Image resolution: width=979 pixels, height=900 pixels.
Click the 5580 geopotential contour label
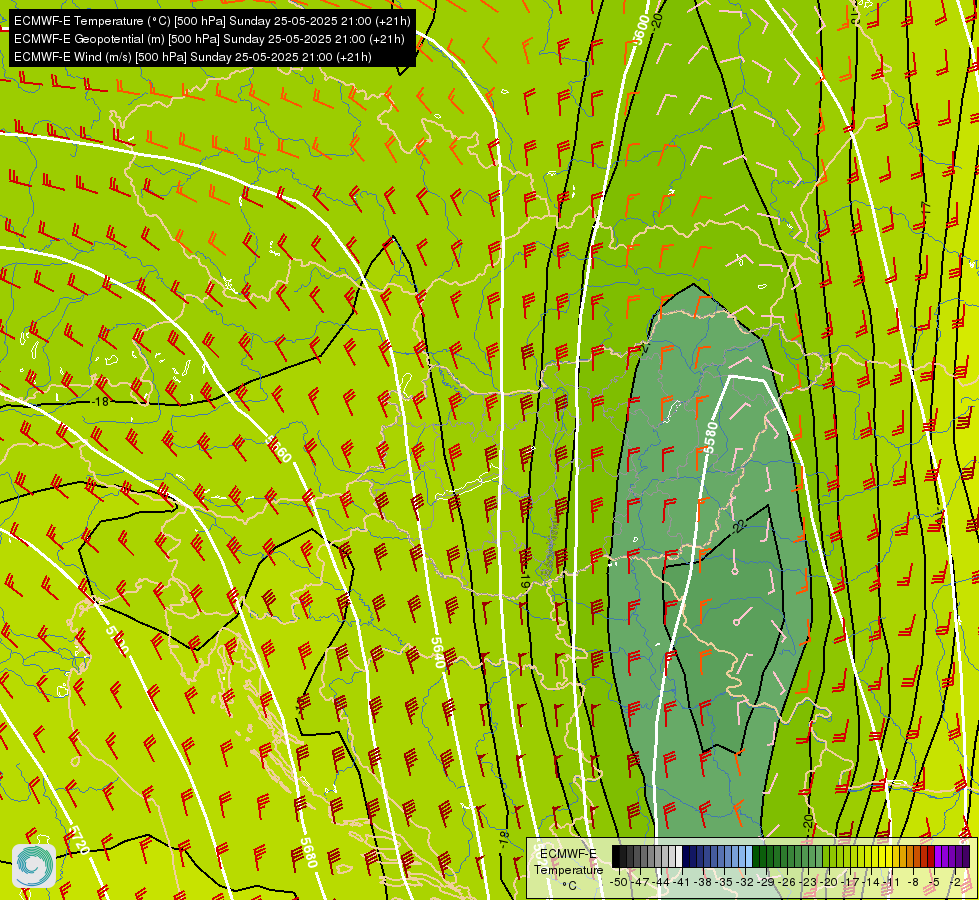711,437
